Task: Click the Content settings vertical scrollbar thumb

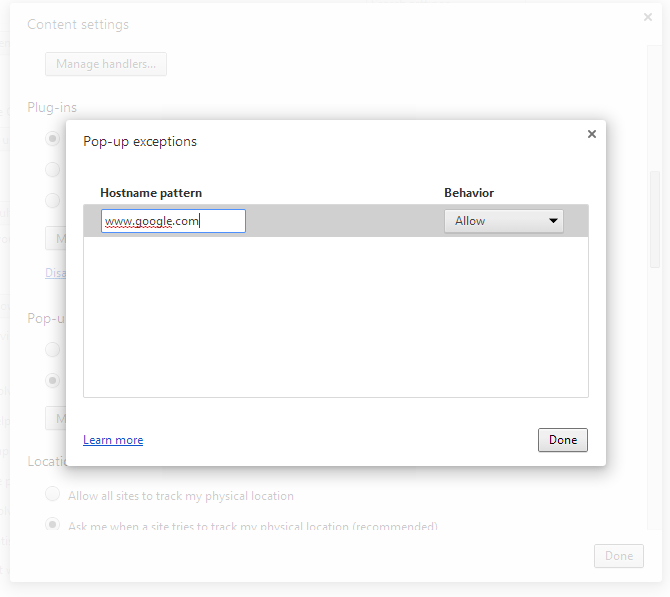Action: (x=655, y=219)
